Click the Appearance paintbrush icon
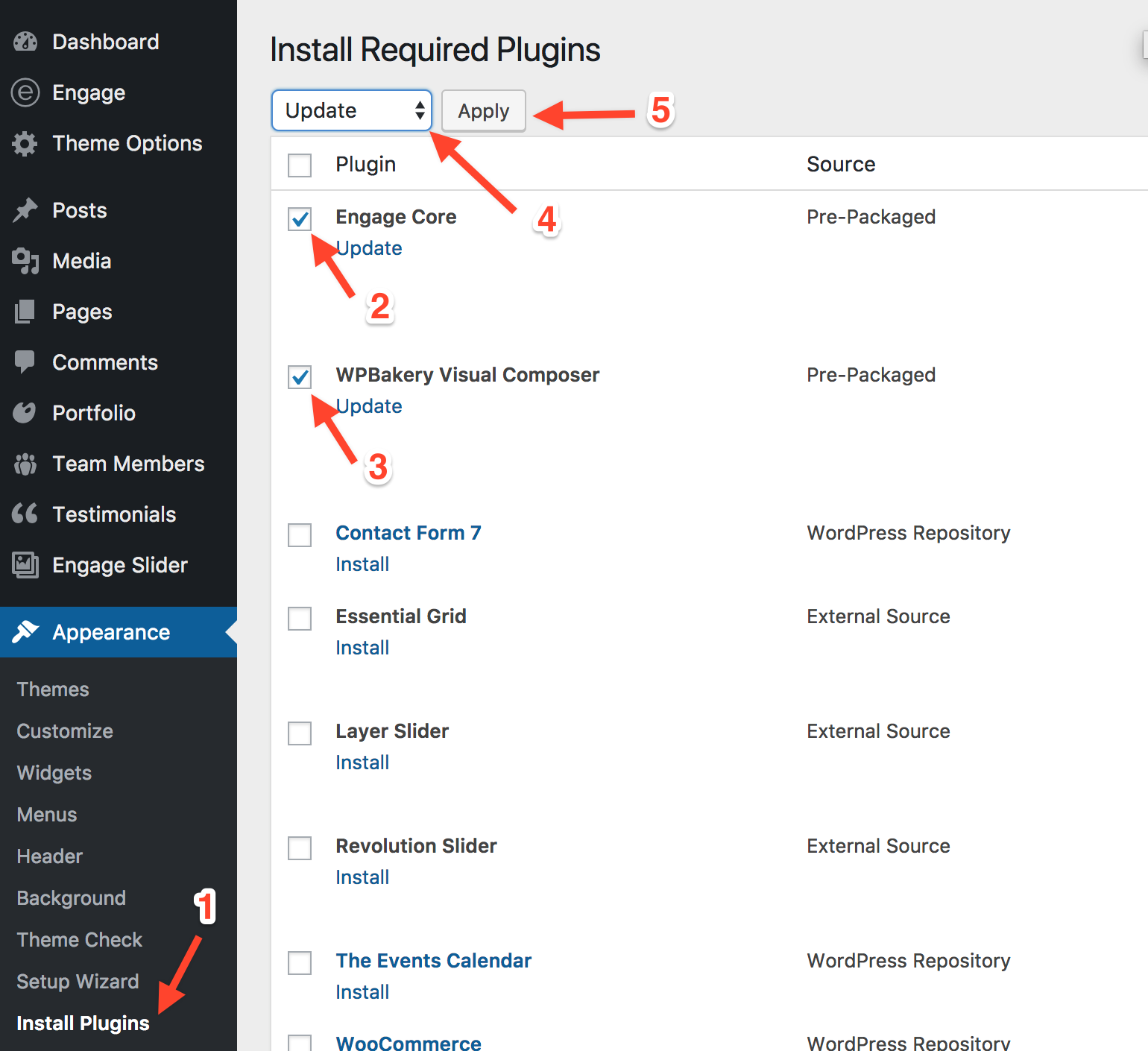1148x1051 pixels. coord(25,632)
